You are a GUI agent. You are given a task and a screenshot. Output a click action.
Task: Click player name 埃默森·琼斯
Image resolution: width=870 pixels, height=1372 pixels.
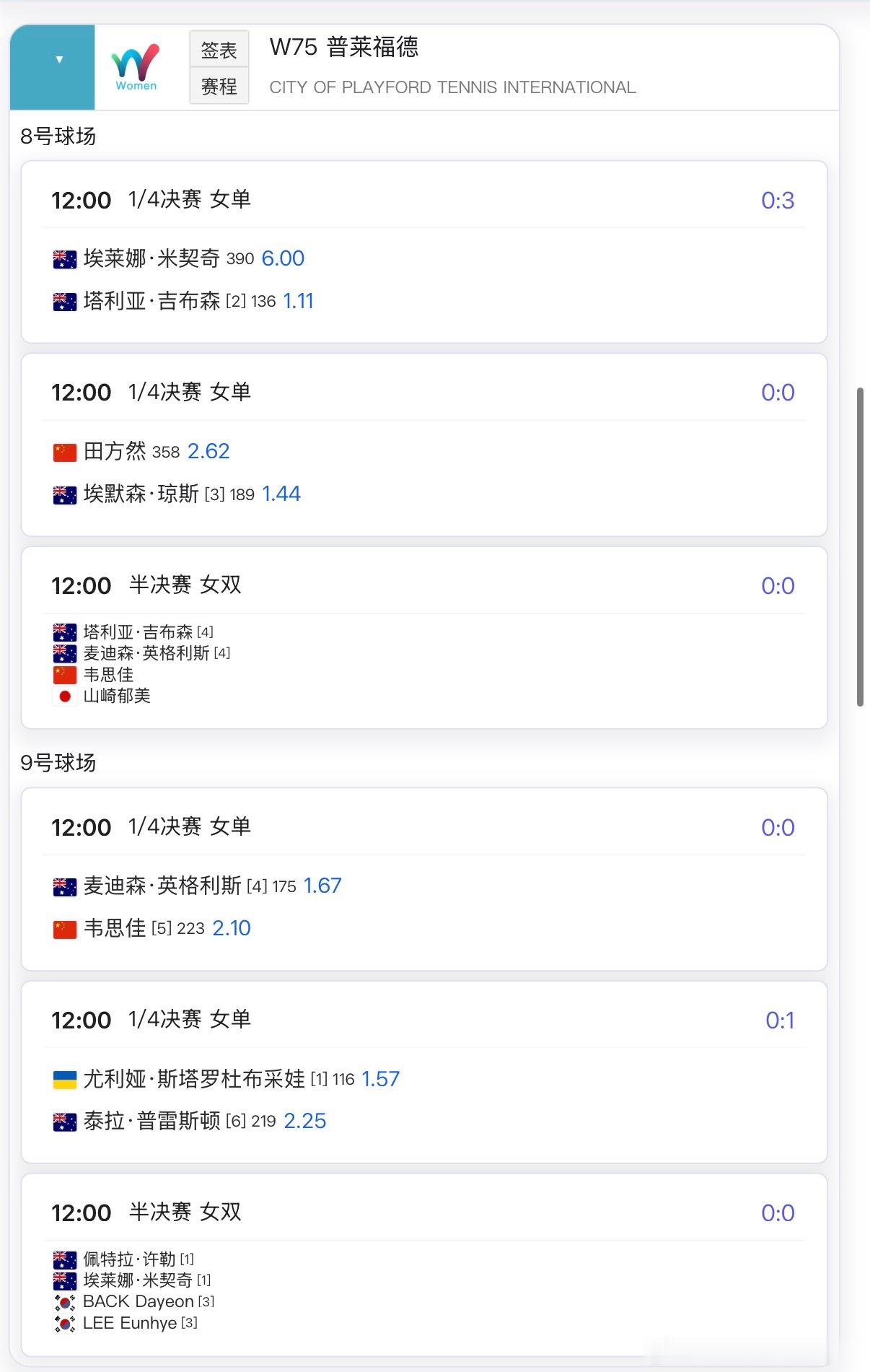[141, 494]
